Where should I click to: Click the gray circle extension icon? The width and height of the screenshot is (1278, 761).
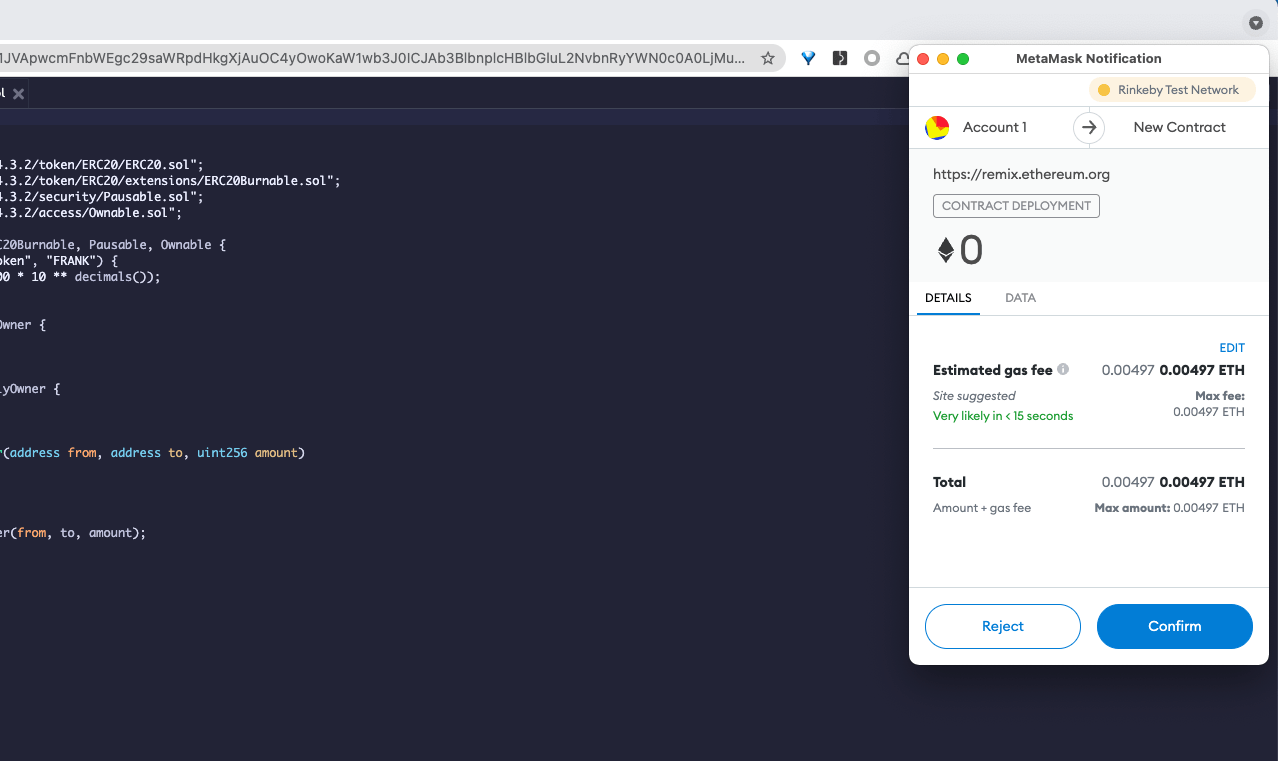click(872, 59)
